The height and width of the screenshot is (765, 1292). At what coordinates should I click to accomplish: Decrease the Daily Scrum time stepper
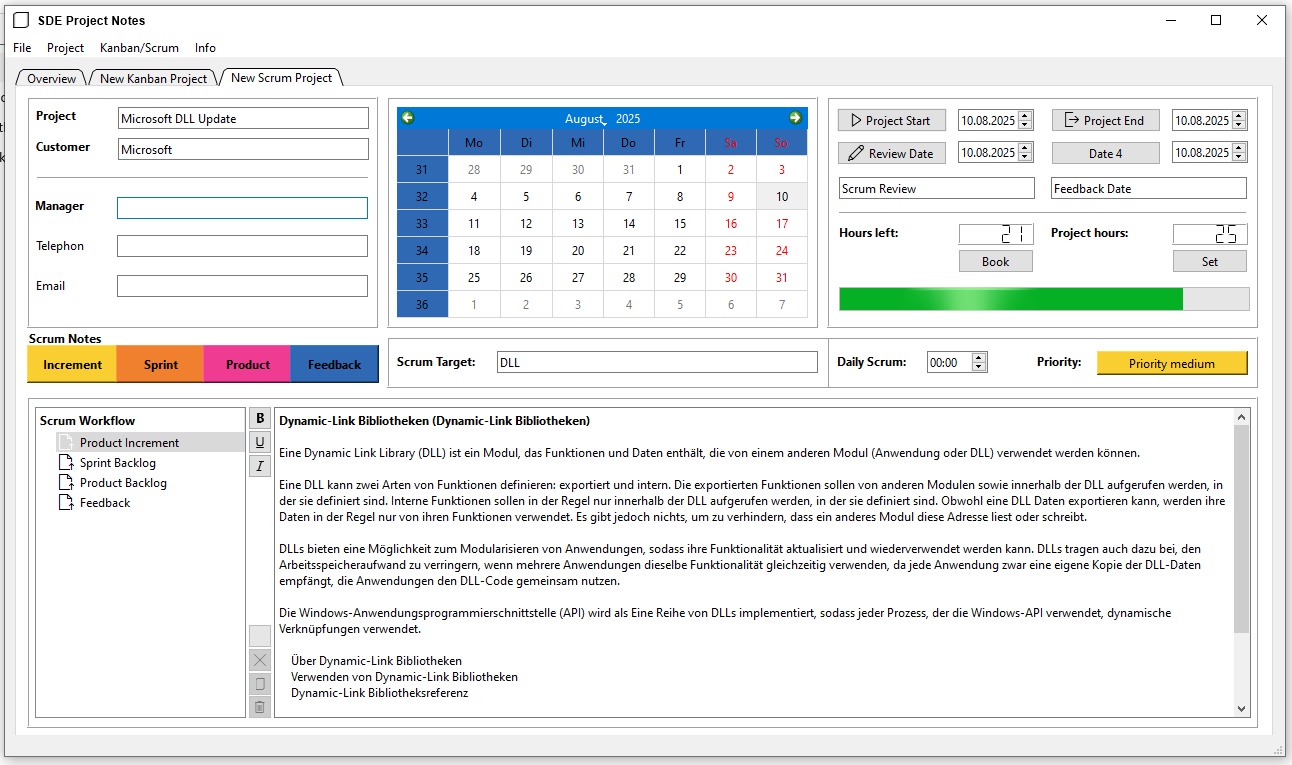tap(979, 368)
